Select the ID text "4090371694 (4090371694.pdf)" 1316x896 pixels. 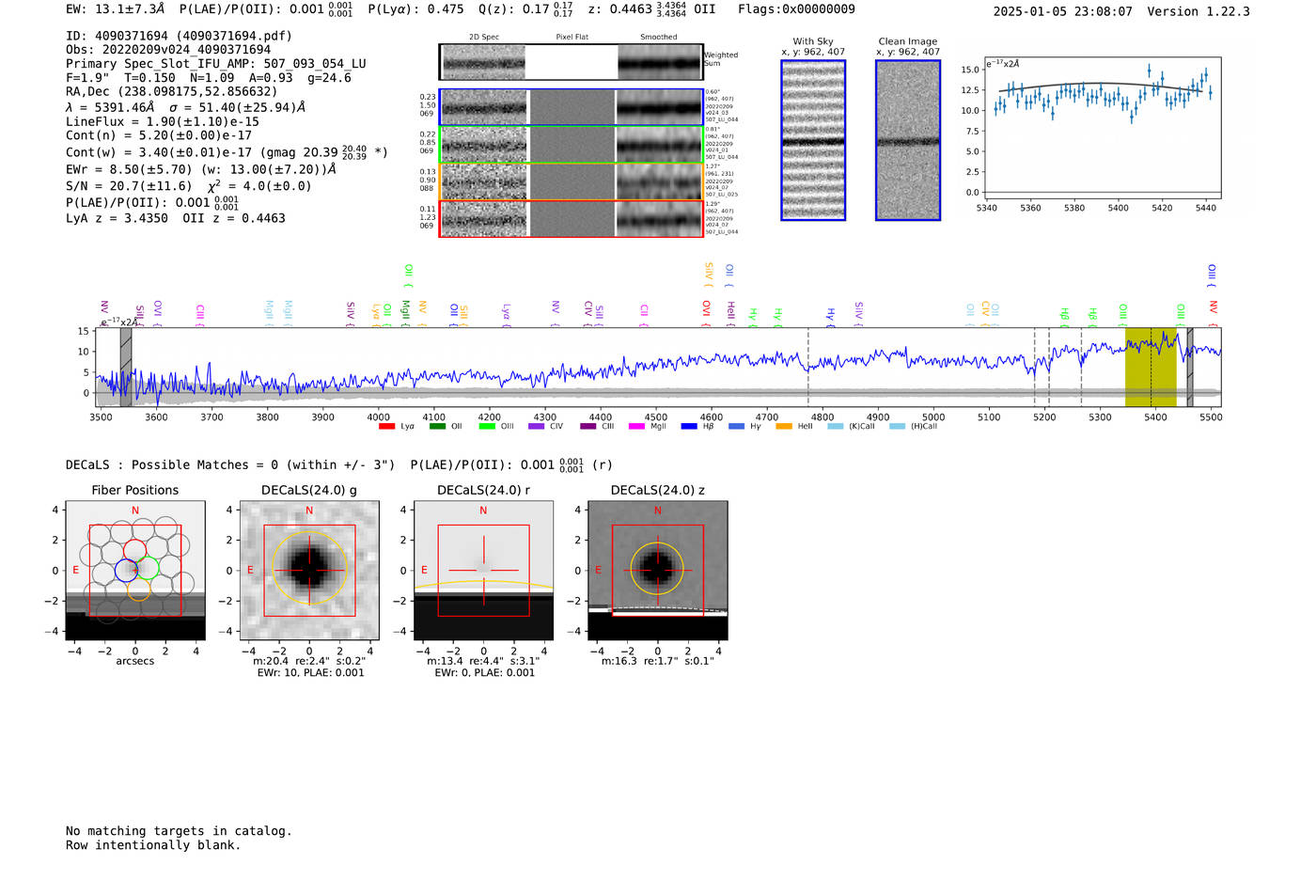click(x=194, y=36)
